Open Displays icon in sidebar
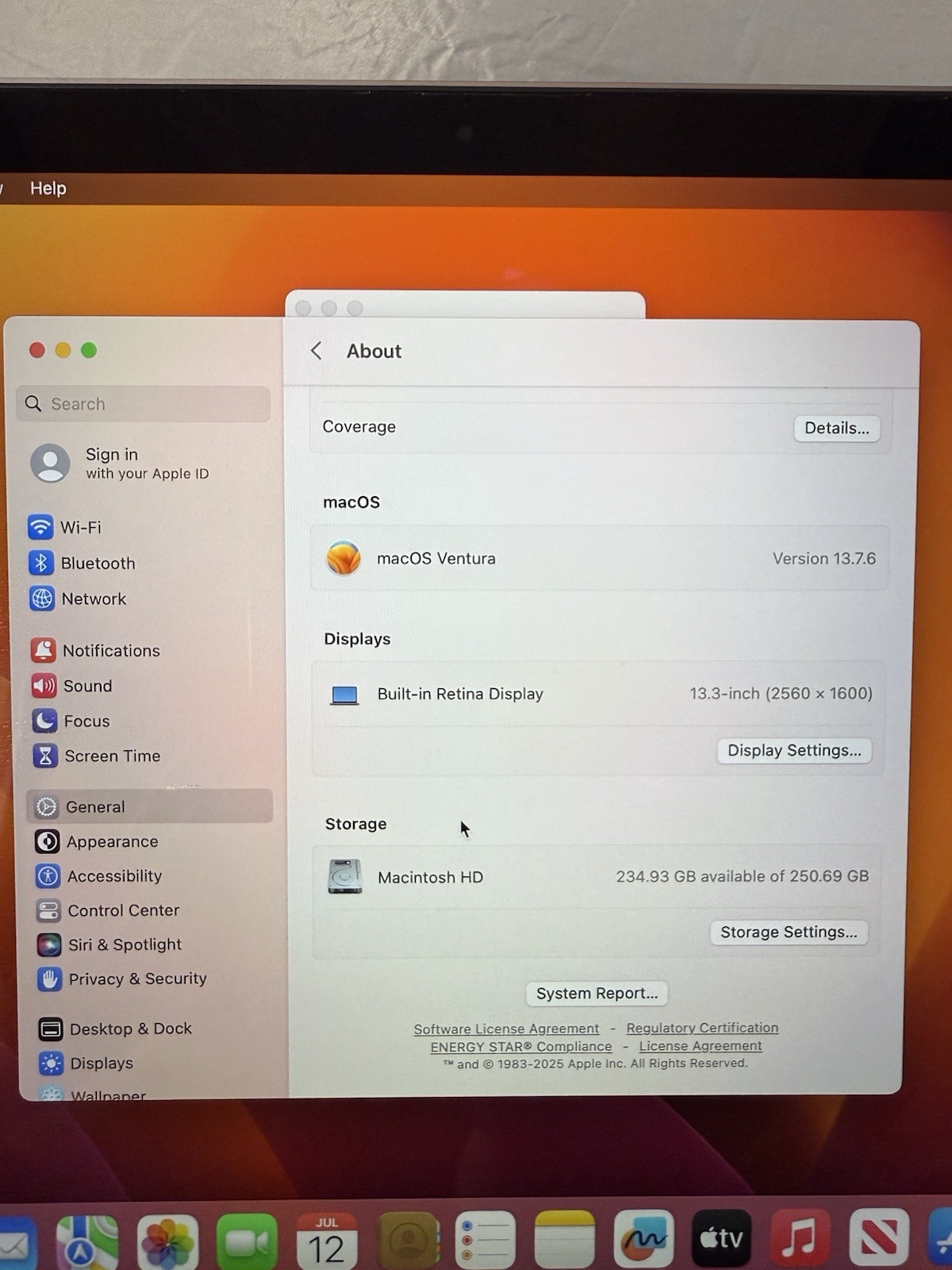The height and width of the screenshot is (1270, 952). click(52, 1063)
